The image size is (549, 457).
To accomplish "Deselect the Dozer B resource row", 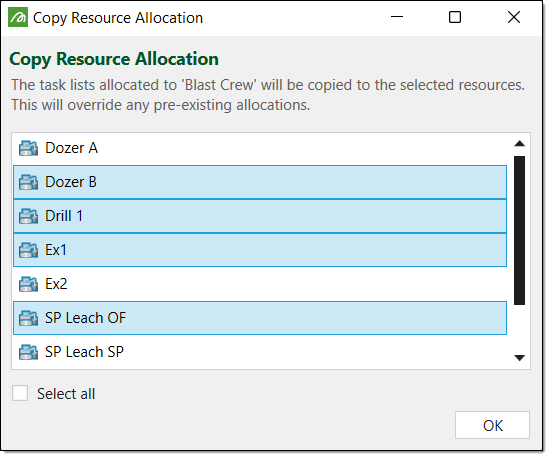I will [260, 182].
